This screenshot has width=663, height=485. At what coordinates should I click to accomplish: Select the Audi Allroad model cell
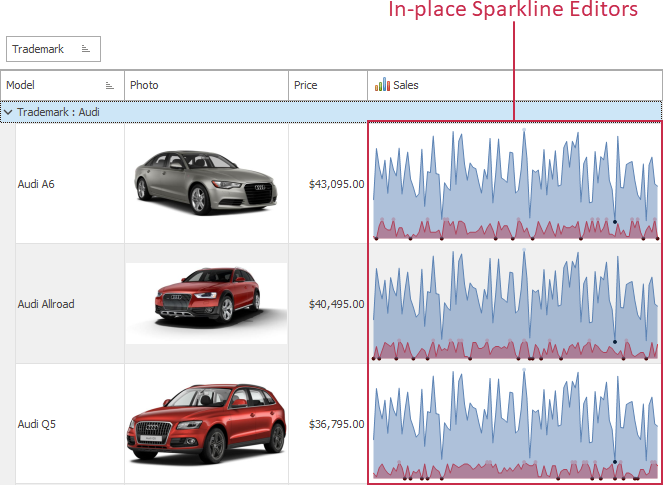[70, 304]
